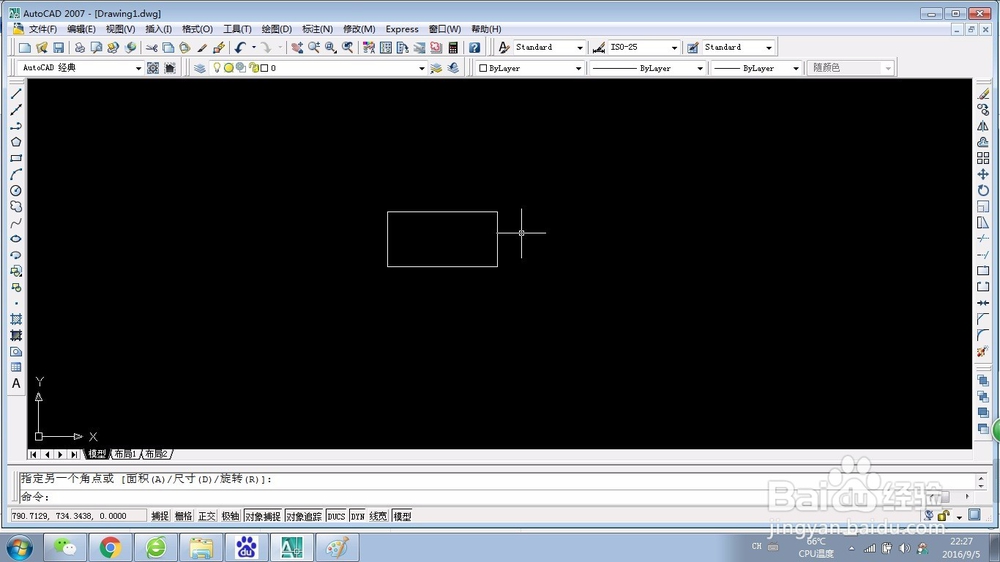Open the ByLayer color dropdown
Screen dimensions: 1000x562
pos(578,68)
